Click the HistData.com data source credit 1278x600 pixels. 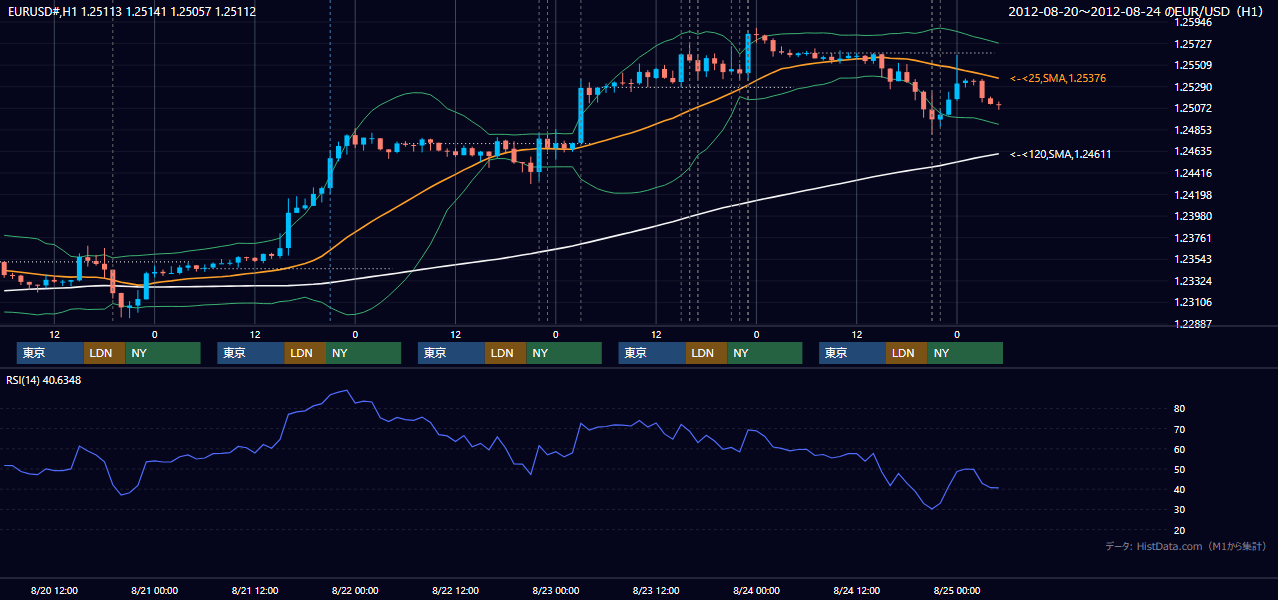pos(1186,546)
